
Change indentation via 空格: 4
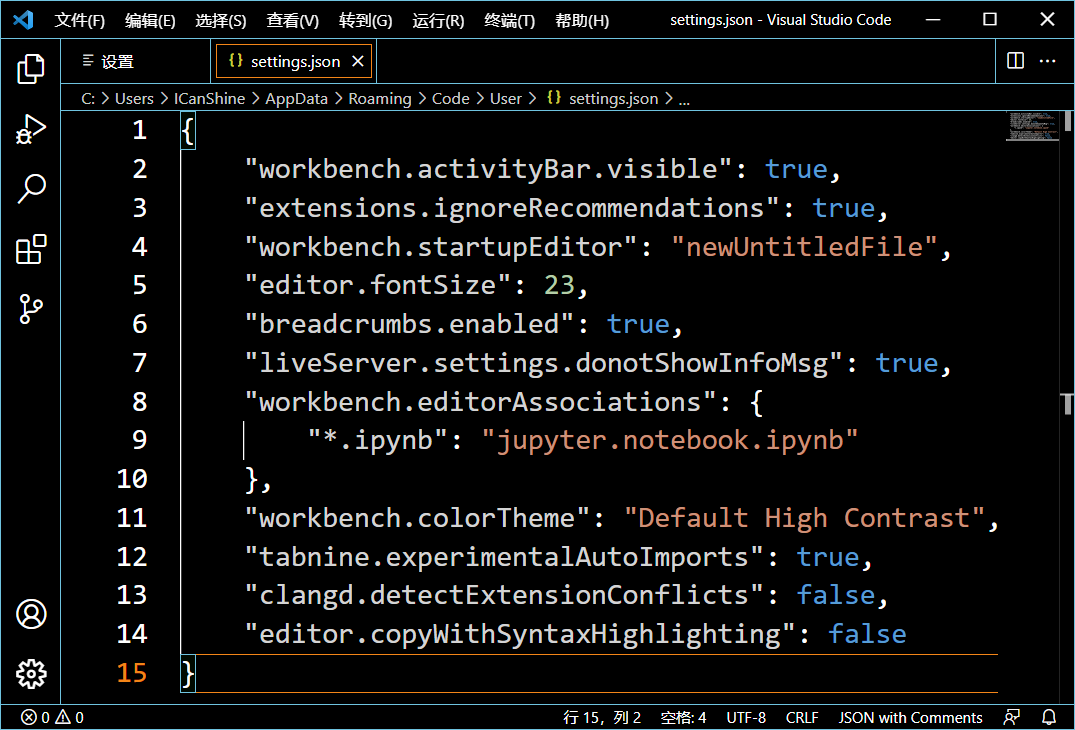point(683,717)
